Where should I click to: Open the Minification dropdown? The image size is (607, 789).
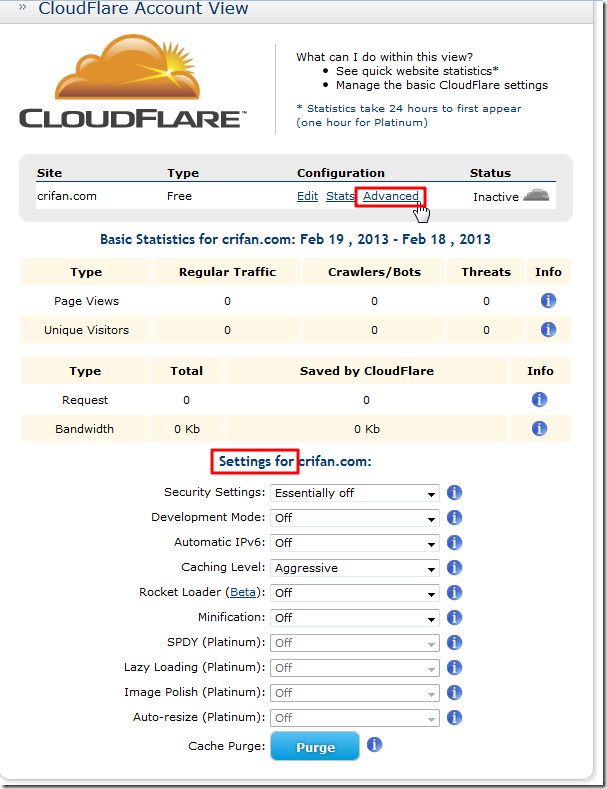click(x=355, y=618)
